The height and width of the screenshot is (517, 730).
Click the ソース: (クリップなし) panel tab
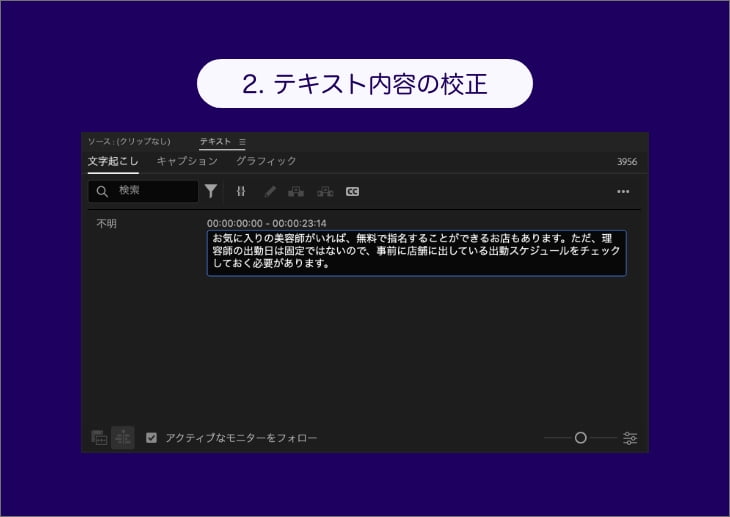(x=129, y=142)
